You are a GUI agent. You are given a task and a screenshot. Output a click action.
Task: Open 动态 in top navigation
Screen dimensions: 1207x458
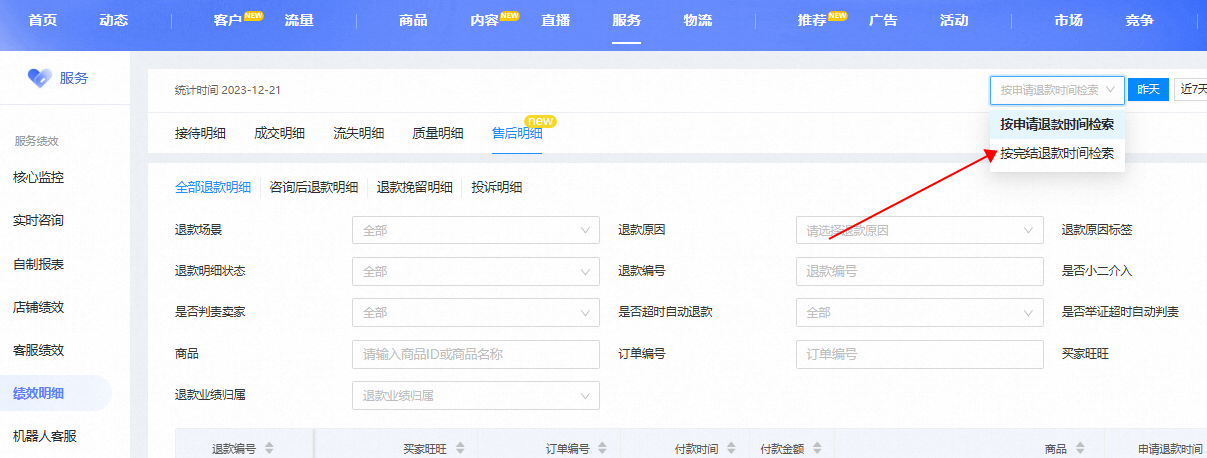click(x=114, y=20)
